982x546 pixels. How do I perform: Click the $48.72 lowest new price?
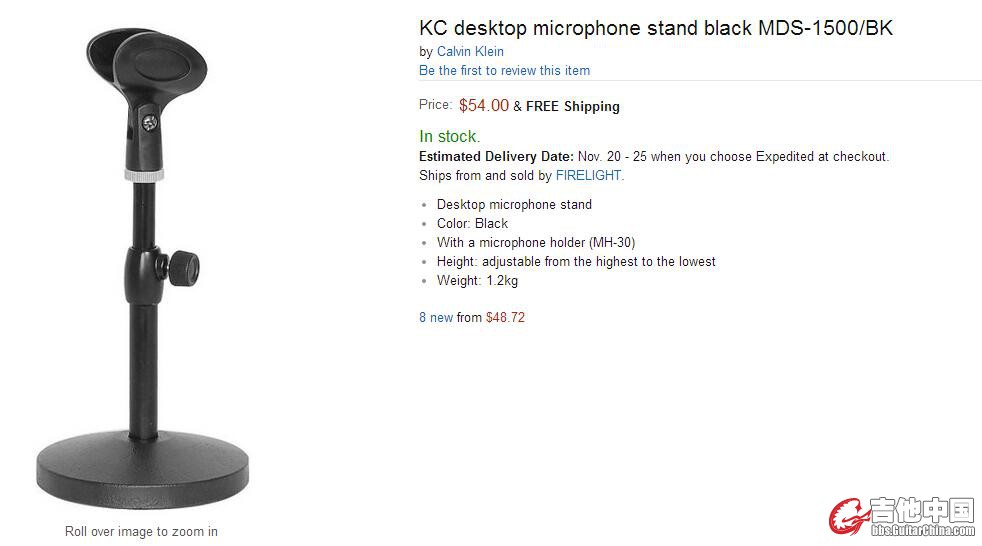pyautogui.click(x=505, y=317)
